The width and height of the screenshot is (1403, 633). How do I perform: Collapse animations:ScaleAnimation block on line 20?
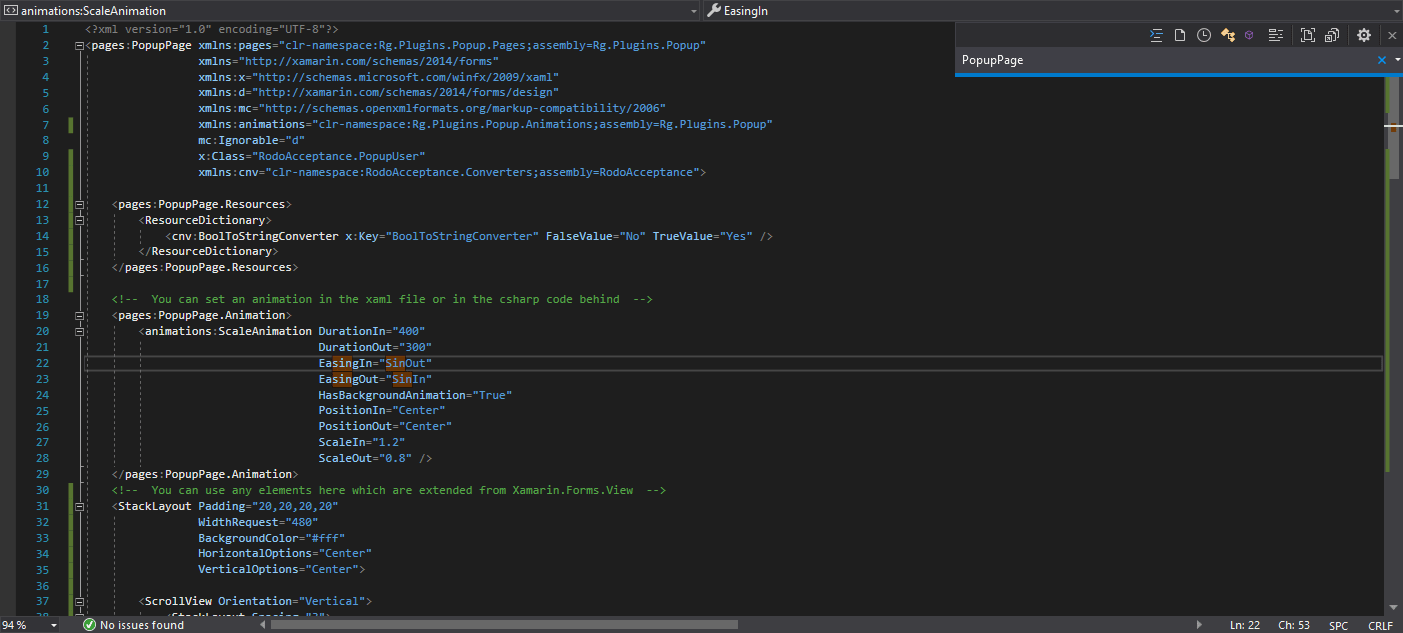pyautogui.click(x=79, y=331)
